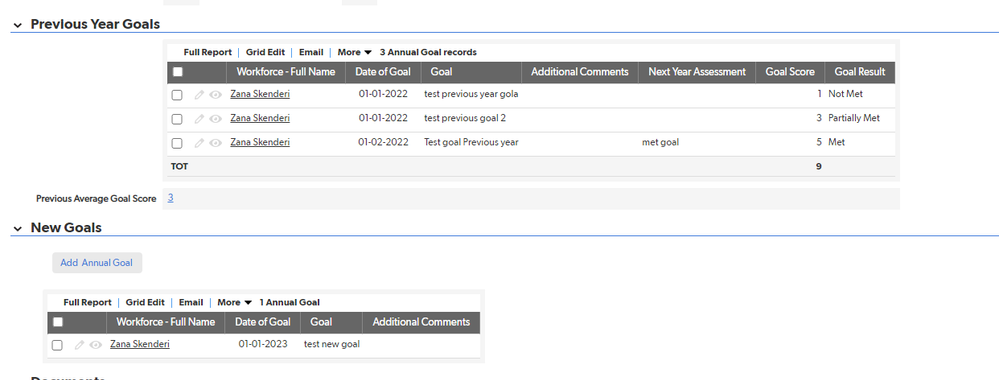The image size is (999, 380).
Task: Sort by Additional Comments in New Goals
Action: point(421,322)
